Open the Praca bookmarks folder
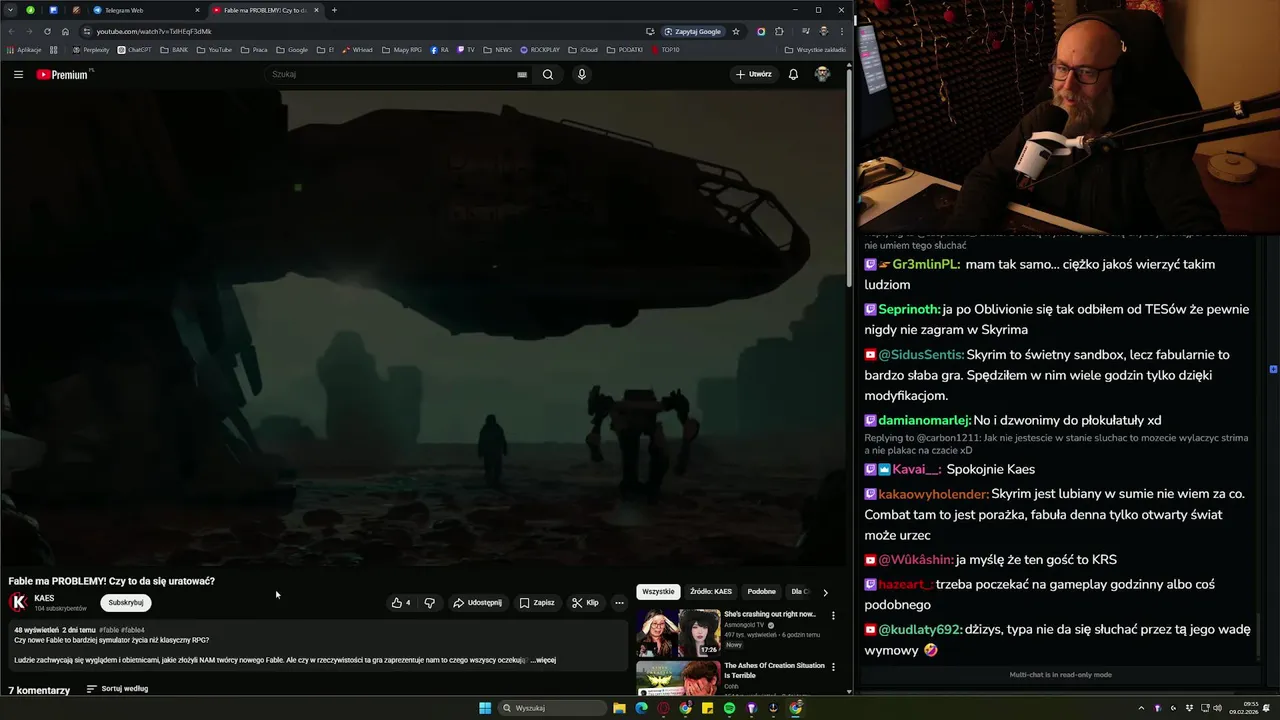 pyautogui.click(x=254, y=49)
